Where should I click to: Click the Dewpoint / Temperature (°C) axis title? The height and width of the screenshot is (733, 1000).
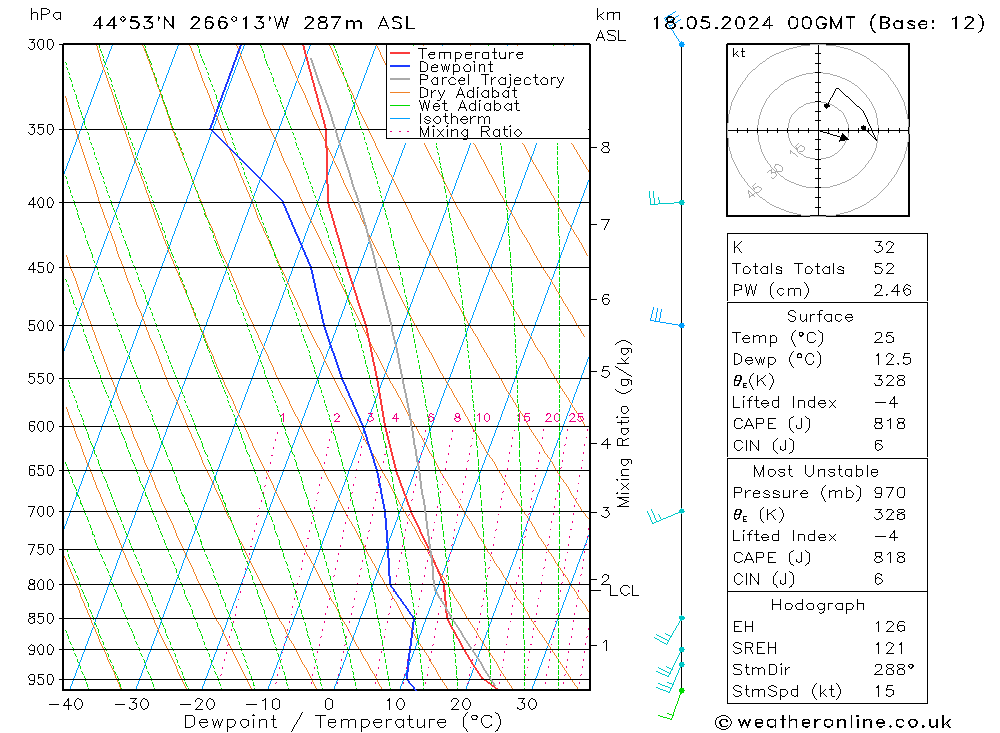(342, 722)
